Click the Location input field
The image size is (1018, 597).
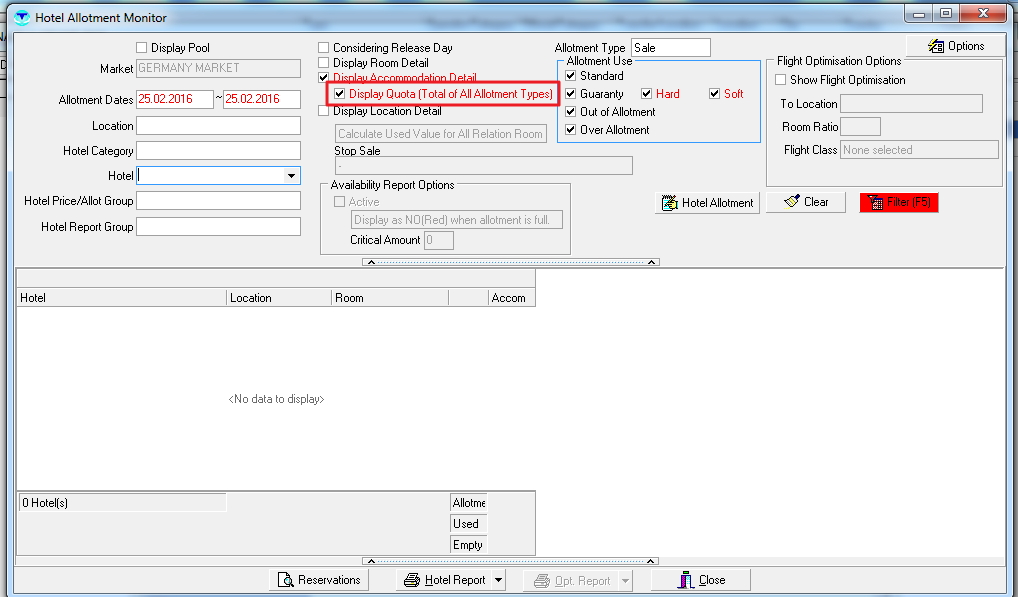click(x=218, y=126)
